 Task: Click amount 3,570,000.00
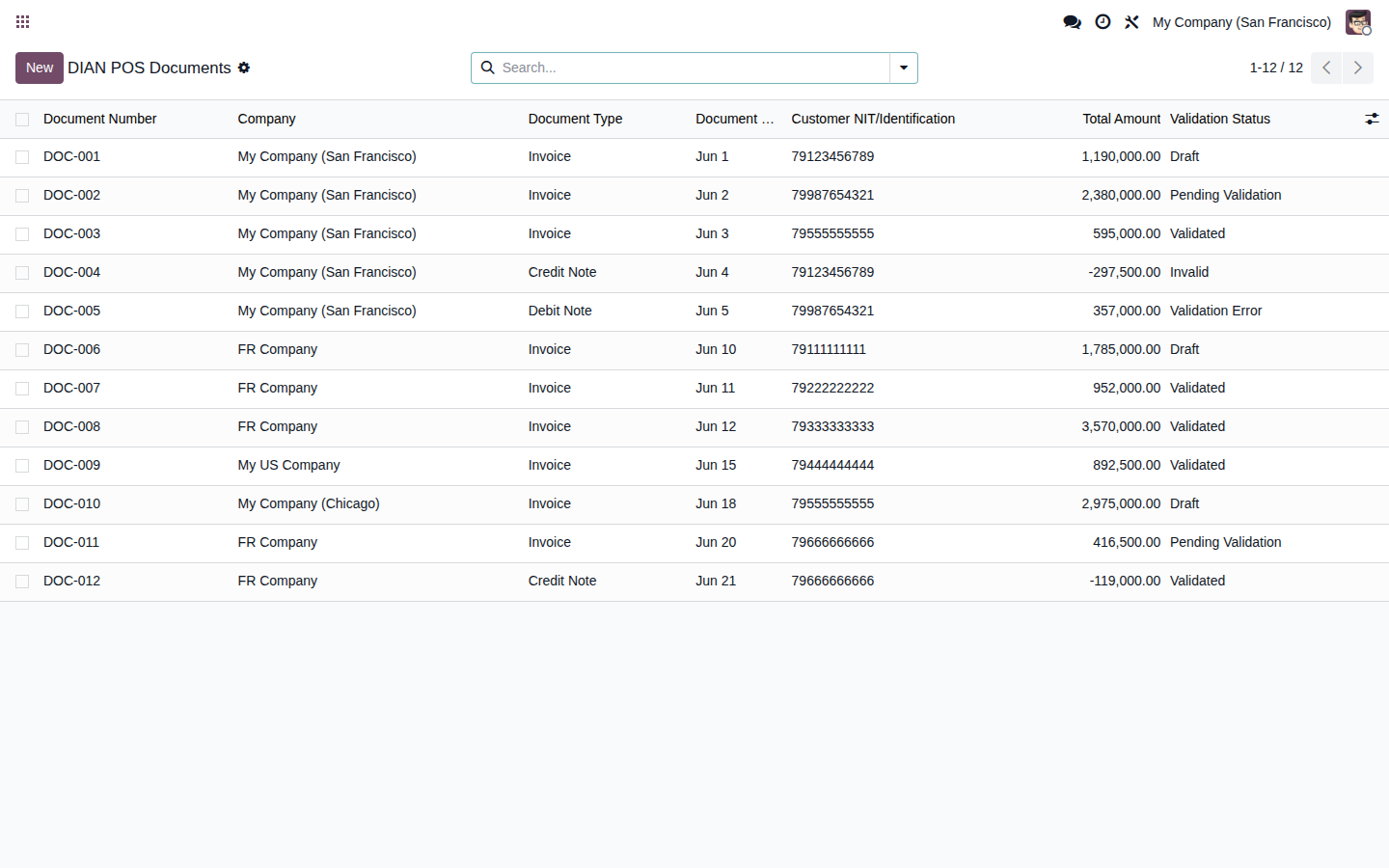[1121, 426]
